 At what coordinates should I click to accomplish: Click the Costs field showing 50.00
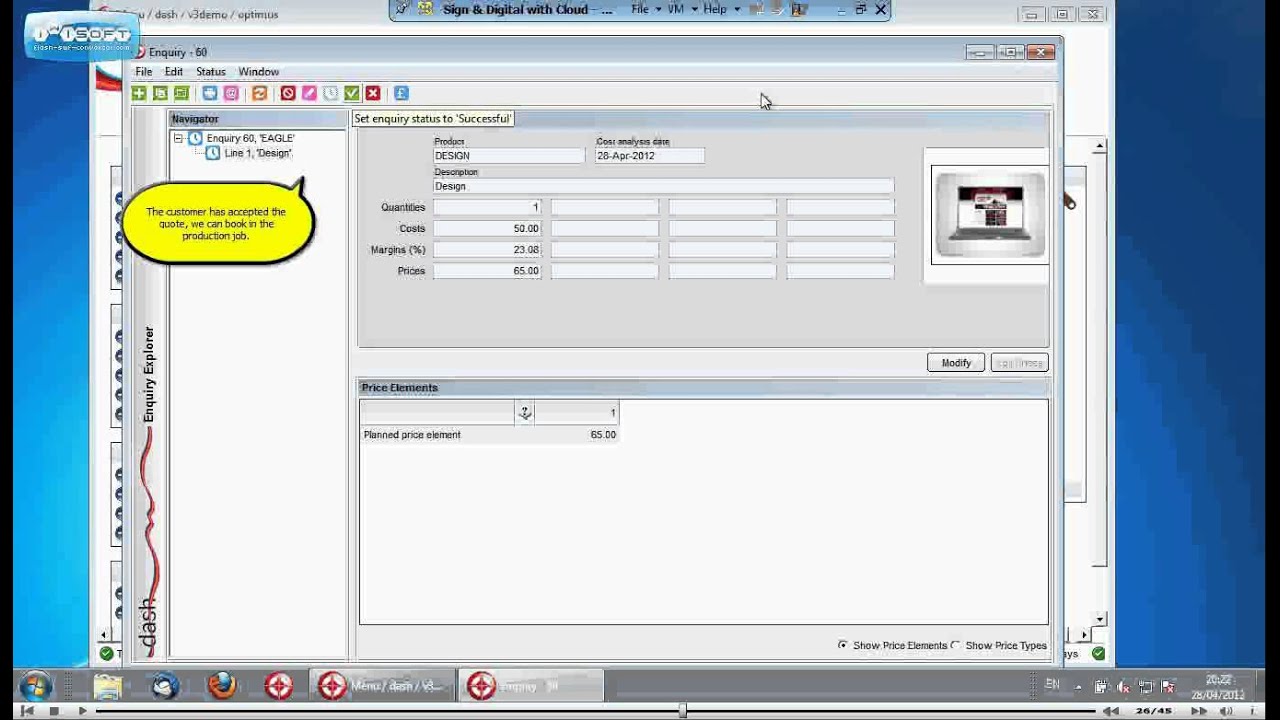point(487,228)
